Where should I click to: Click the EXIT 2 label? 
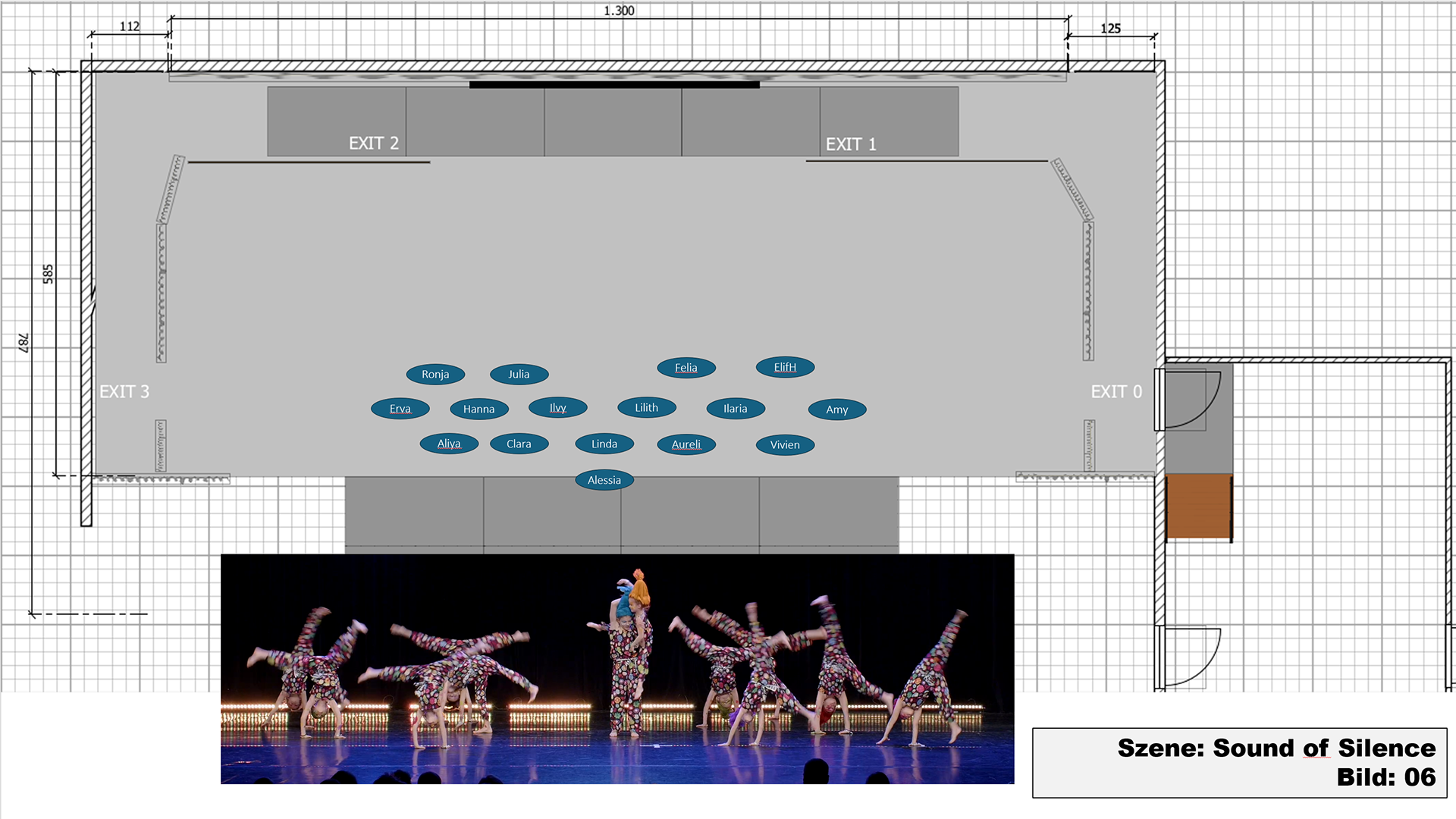(373, 143)
